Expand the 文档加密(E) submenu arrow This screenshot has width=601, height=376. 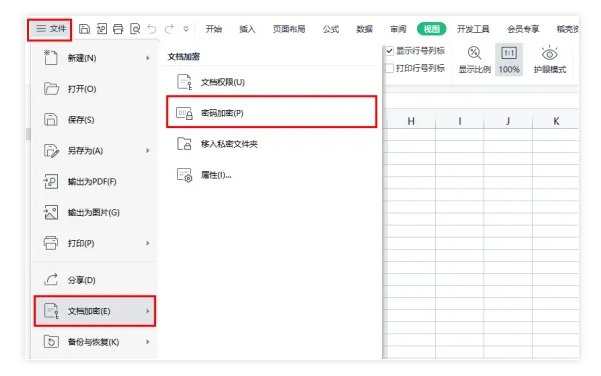148,311
